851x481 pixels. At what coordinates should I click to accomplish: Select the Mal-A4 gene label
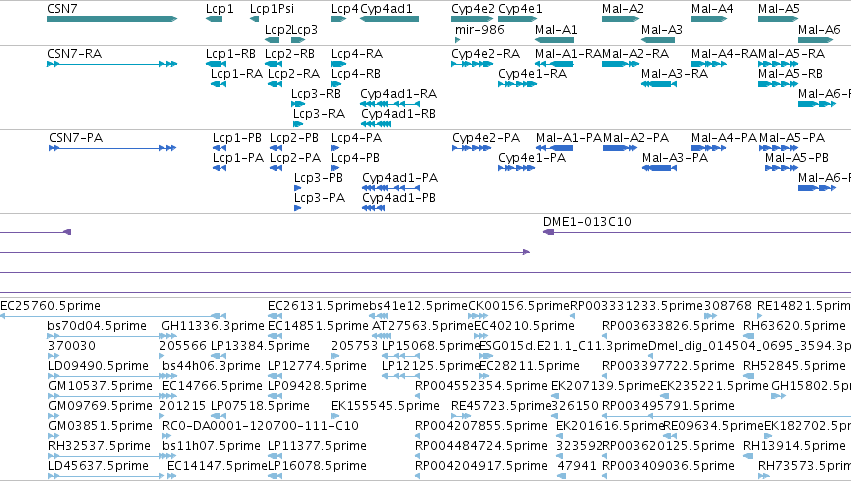point(712,9)
